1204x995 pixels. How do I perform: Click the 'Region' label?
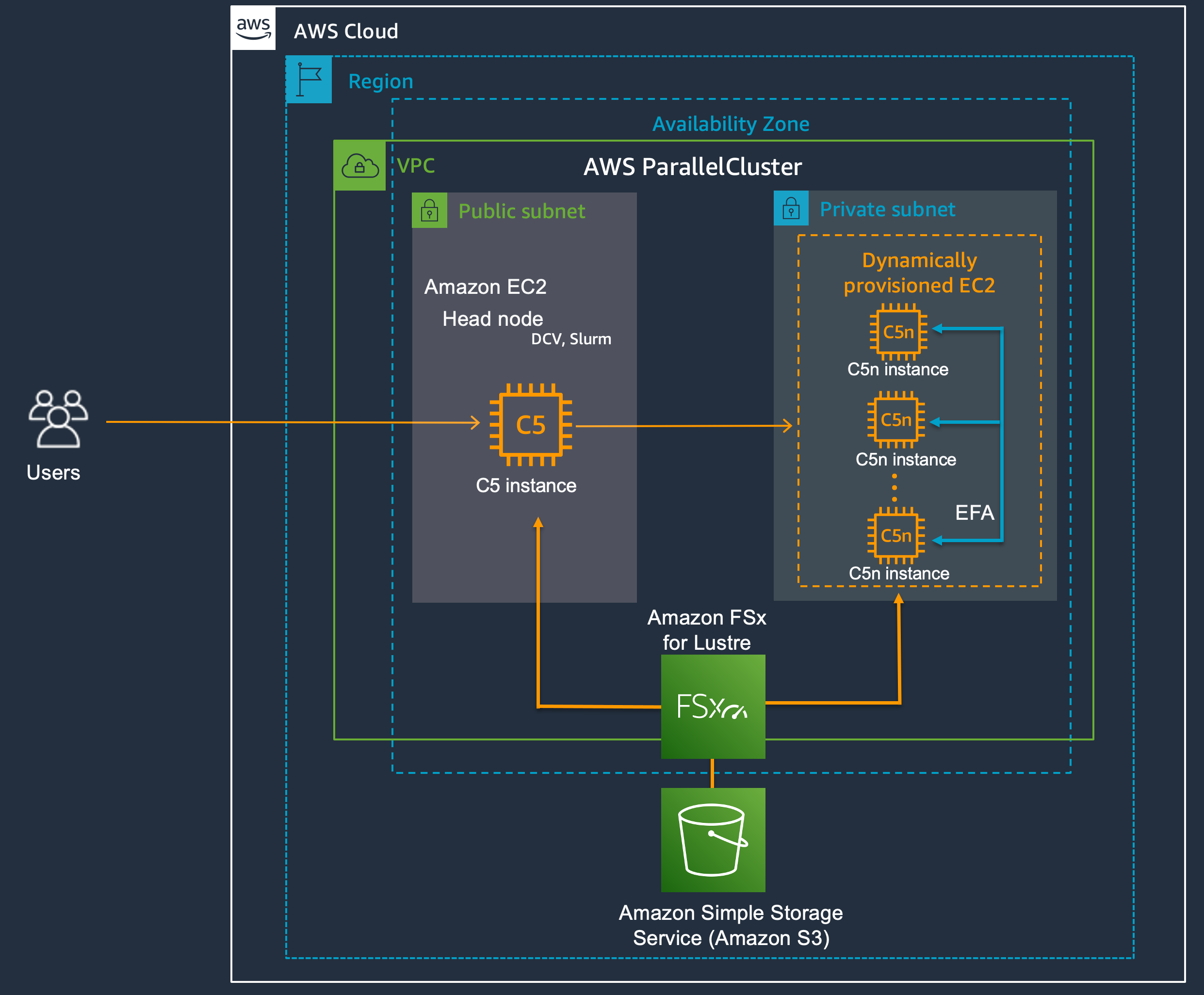pyautogui.click(x=381, y=82)
